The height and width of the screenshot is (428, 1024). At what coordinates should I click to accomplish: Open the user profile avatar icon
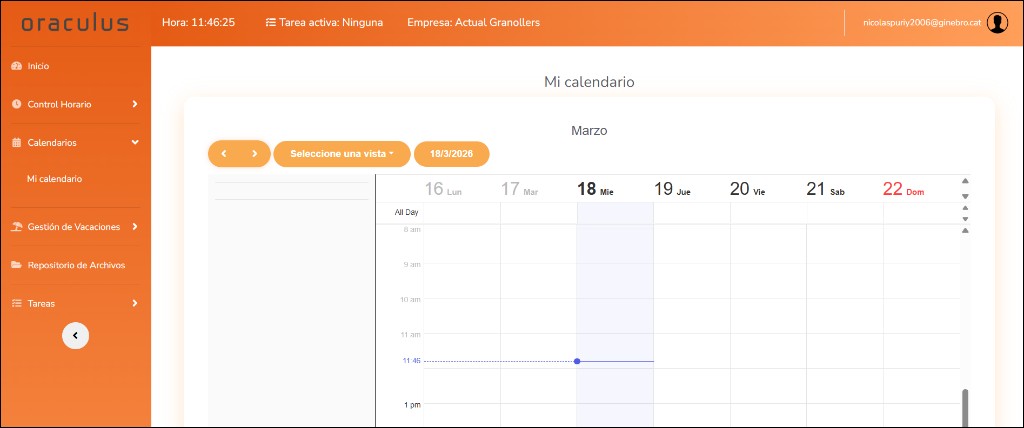coord(997,23)
